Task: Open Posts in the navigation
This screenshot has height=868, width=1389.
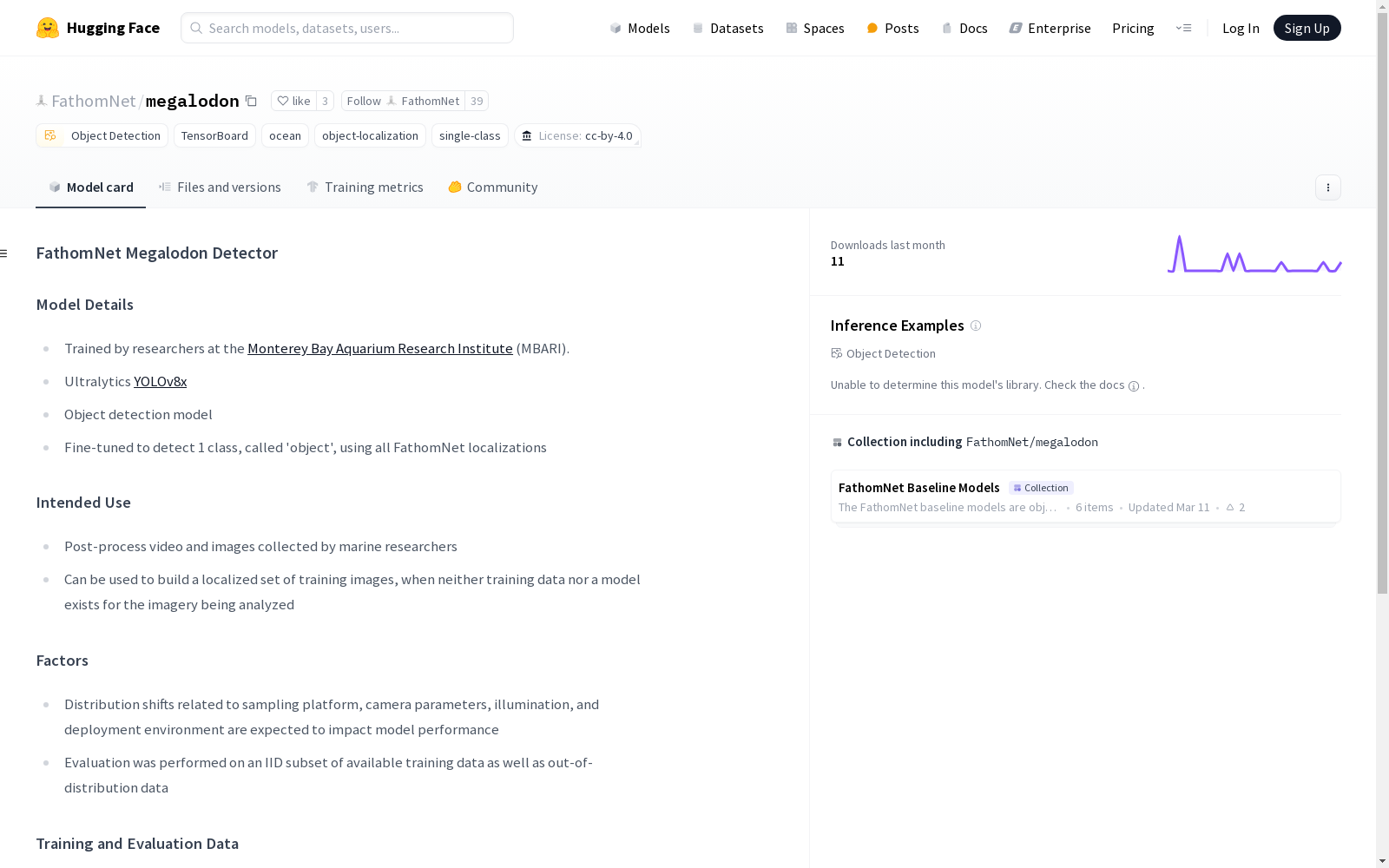Action: (x=892, y=28)
